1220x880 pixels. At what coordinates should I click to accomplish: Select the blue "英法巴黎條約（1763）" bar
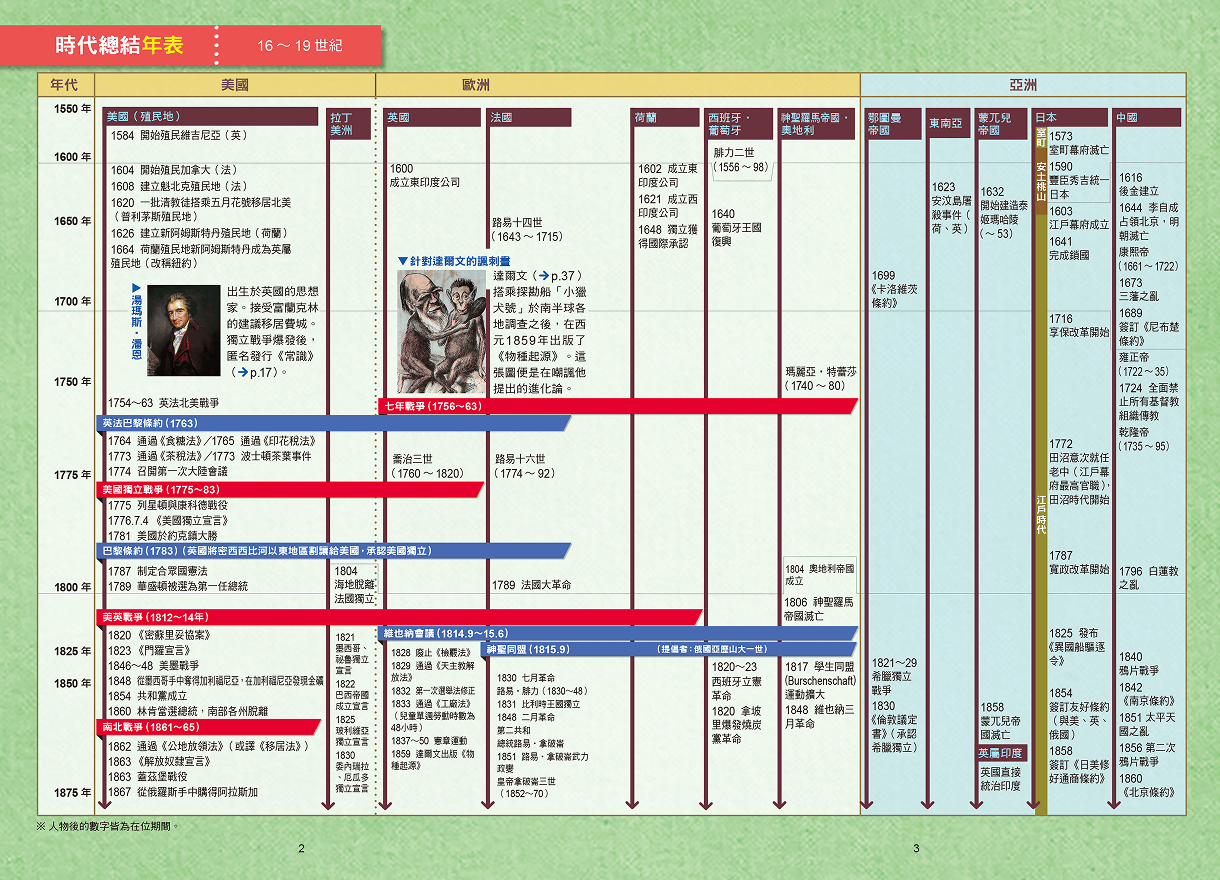[x=334, y=423]
